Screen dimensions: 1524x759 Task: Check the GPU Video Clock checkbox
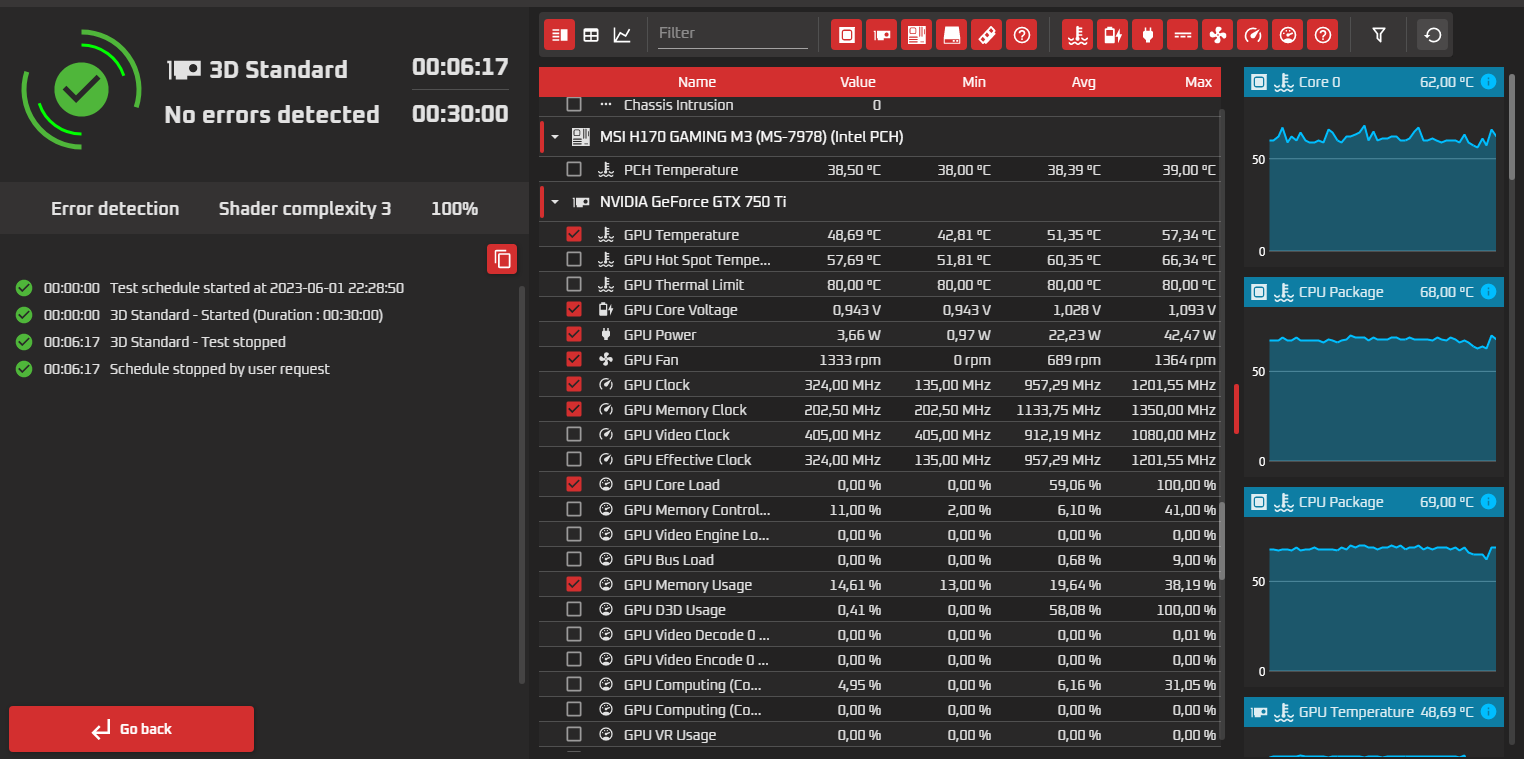coord(574,435)
